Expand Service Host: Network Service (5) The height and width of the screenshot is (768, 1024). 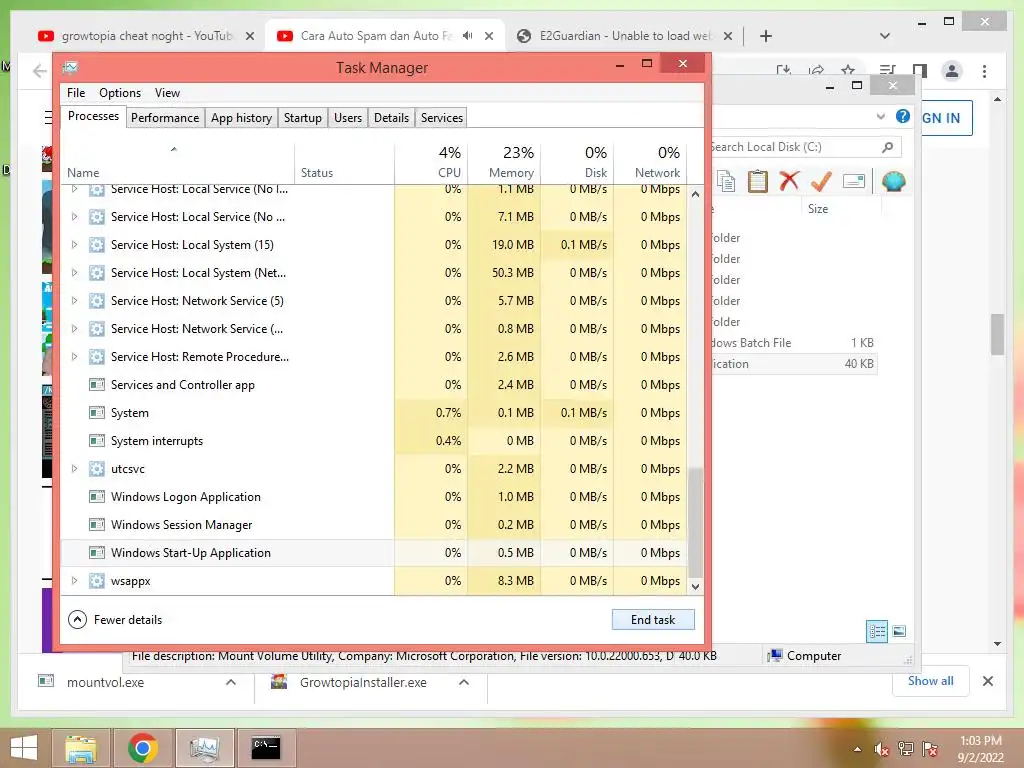coord(74,301)
